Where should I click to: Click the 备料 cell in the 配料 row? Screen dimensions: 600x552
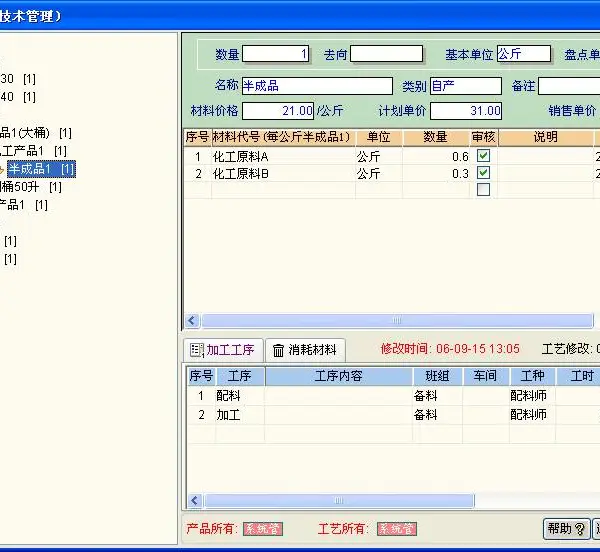click(x=437, y=396)
